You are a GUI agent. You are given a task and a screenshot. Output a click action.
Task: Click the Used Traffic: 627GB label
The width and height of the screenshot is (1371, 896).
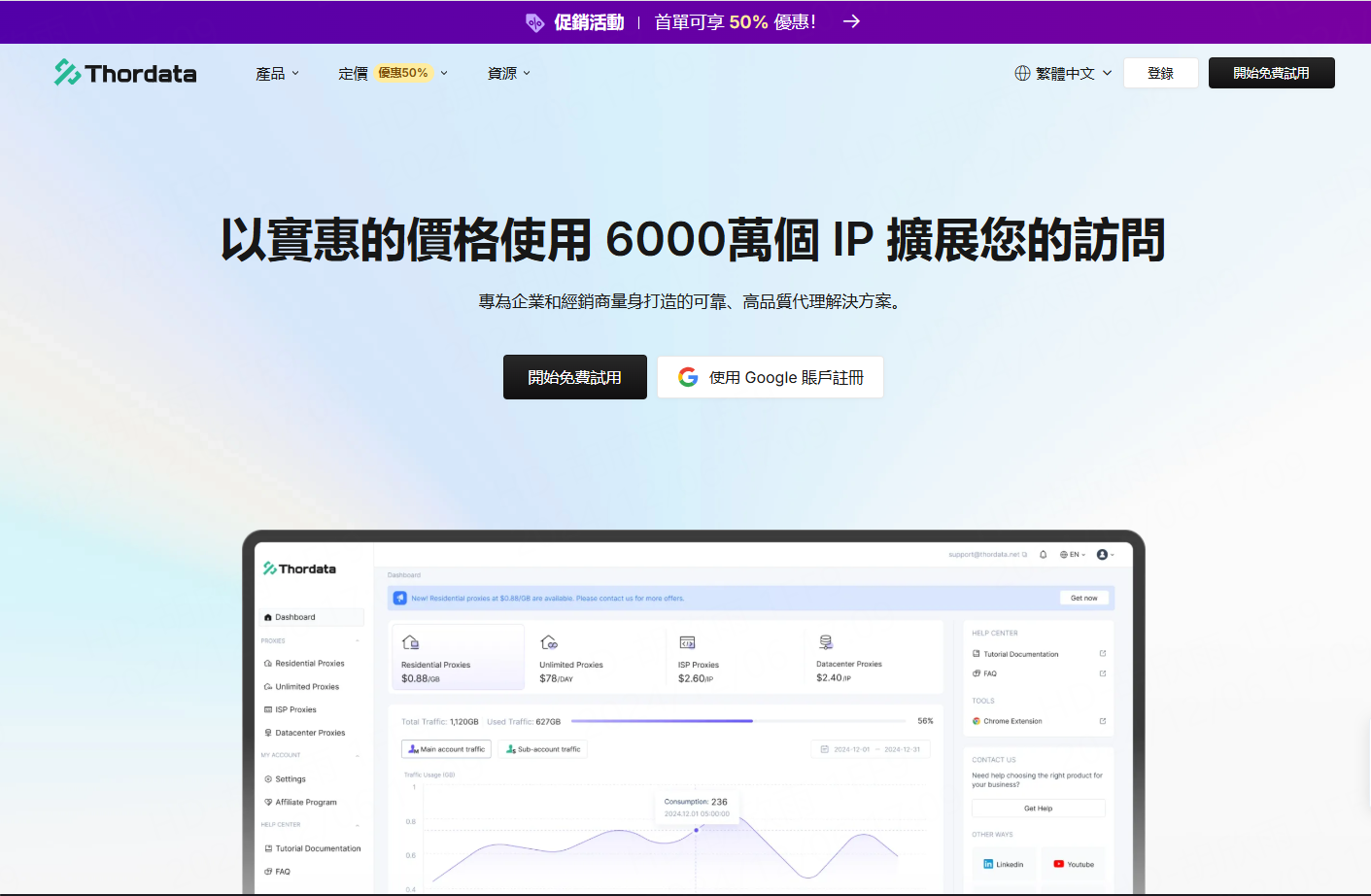(524, 722)
